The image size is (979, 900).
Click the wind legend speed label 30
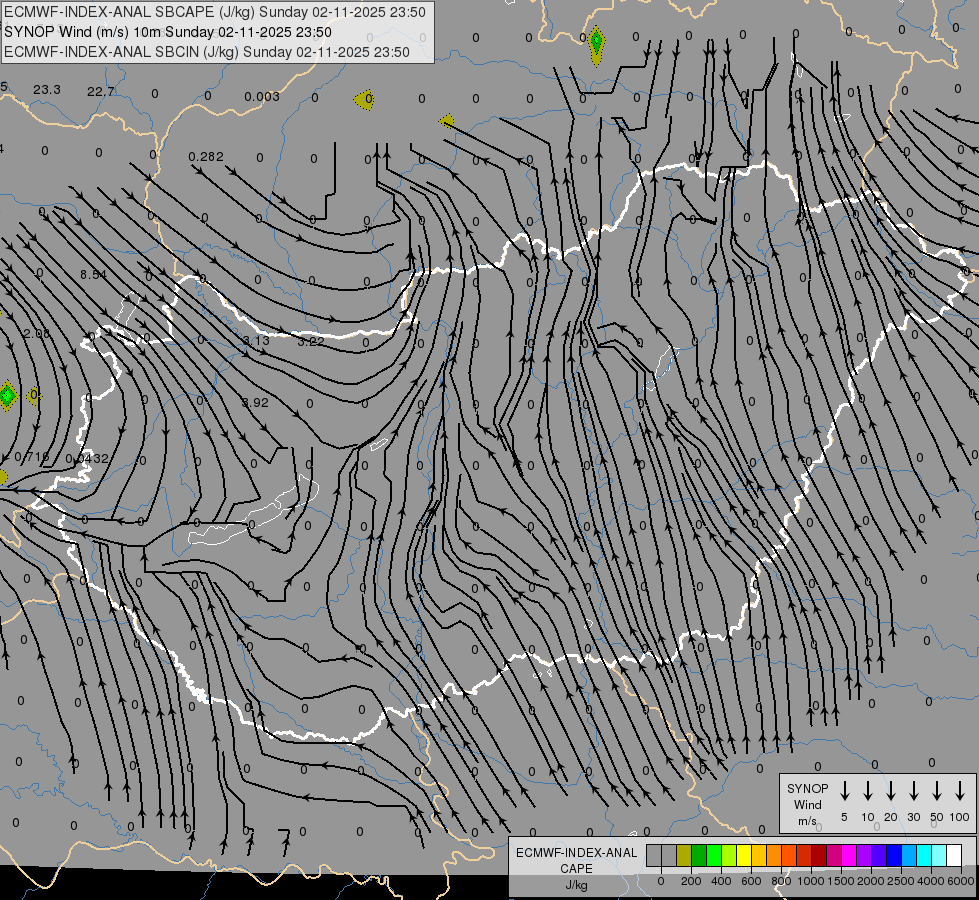914,817
